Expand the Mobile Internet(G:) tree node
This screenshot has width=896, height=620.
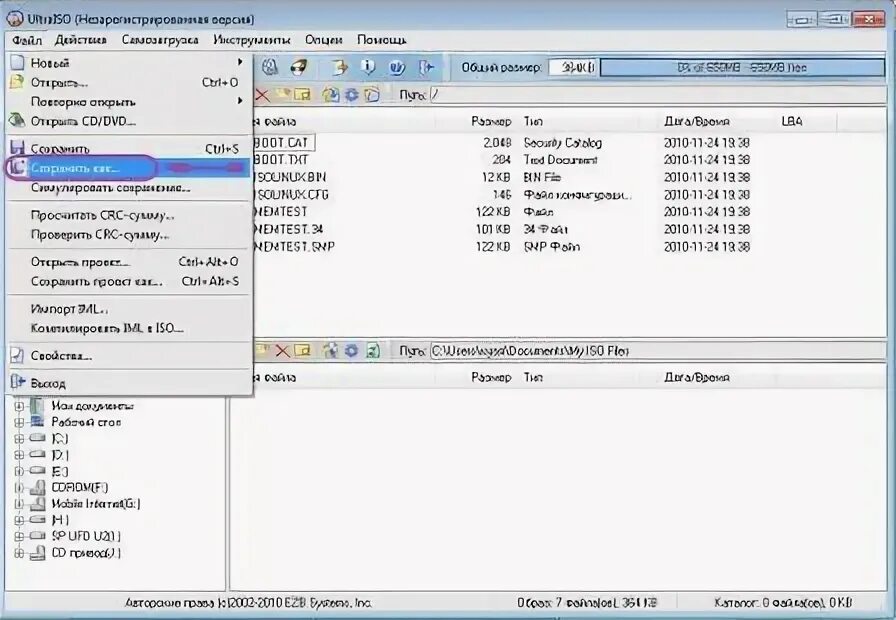tap(19, 505)
